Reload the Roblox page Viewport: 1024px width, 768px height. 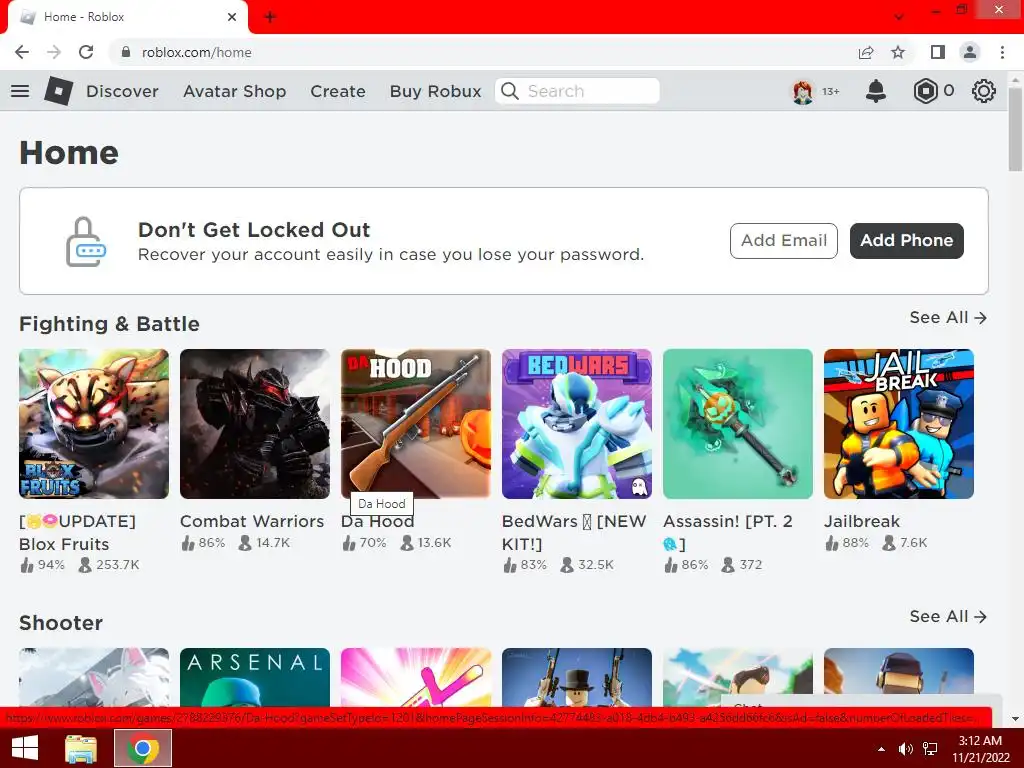(x=86, y=52)
